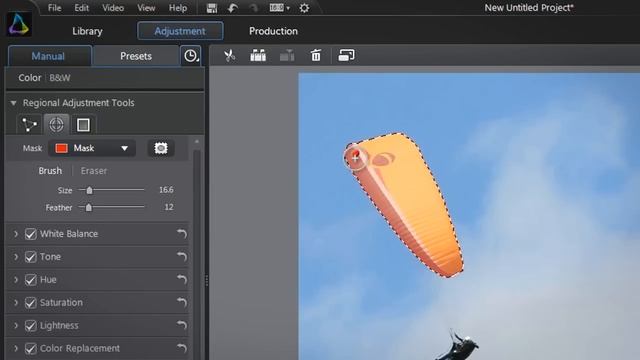The height and width of the screenshot is (360, 640).
Task: Reset the Tone adjustments
Action: (x=182, y=257)
